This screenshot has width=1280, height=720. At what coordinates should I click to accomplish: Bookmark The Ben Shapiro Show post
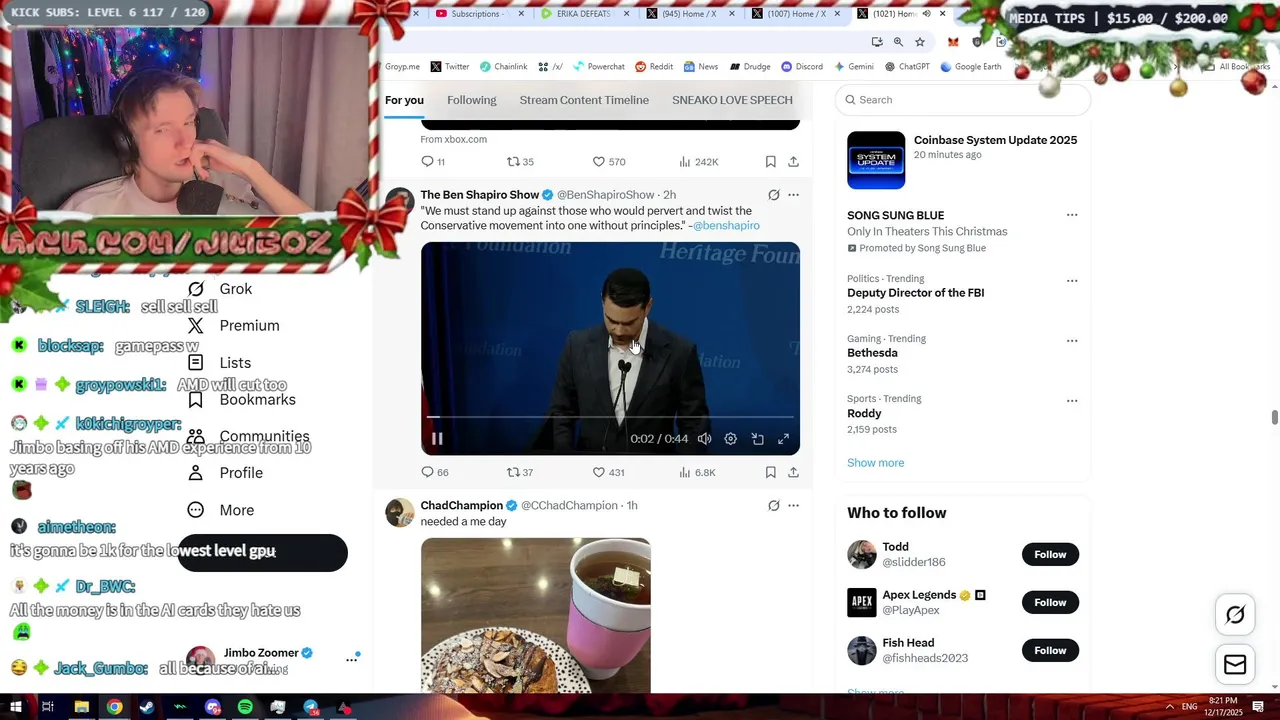[770, 472]
